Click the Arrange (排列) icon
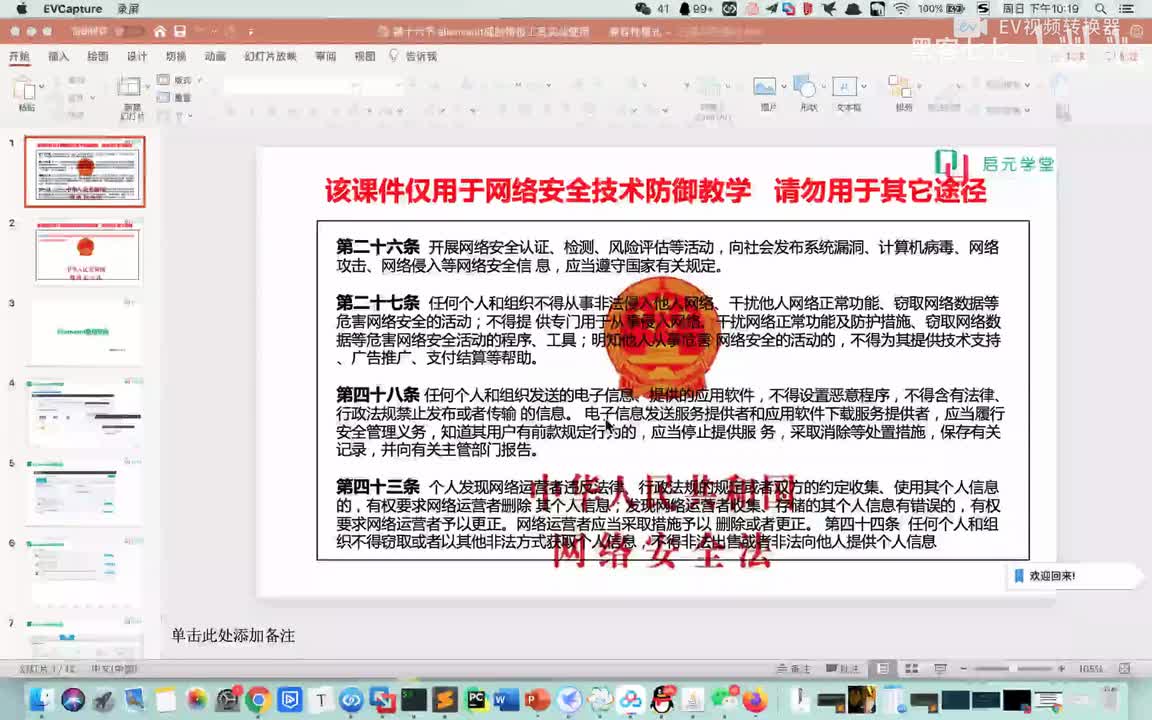The width and height of the screenshot is (1152, 720). [x=899, y=87]
